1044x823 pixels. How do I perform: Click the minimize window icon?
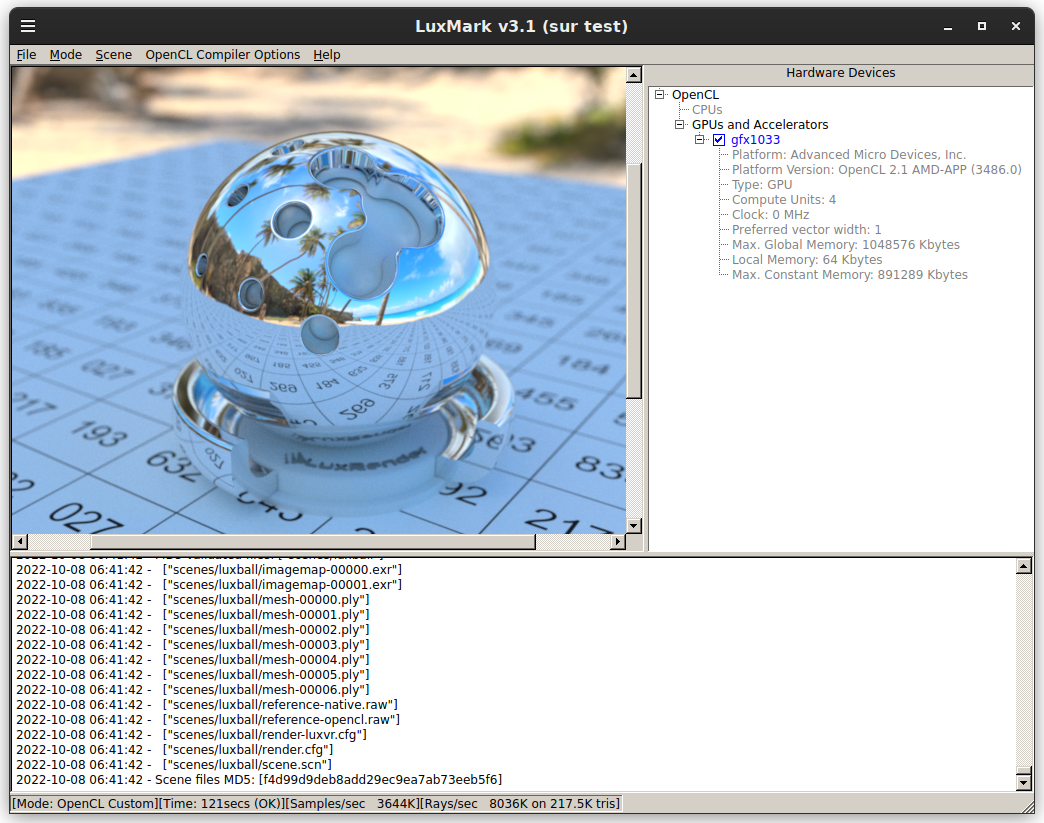click(x=946, y=26)
